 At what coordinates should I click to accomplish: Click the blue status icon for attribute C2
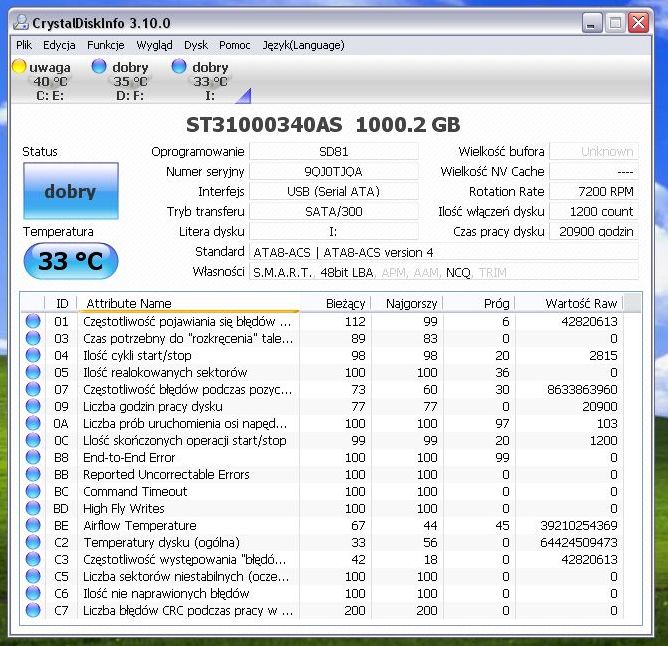[x=33, y=542]
